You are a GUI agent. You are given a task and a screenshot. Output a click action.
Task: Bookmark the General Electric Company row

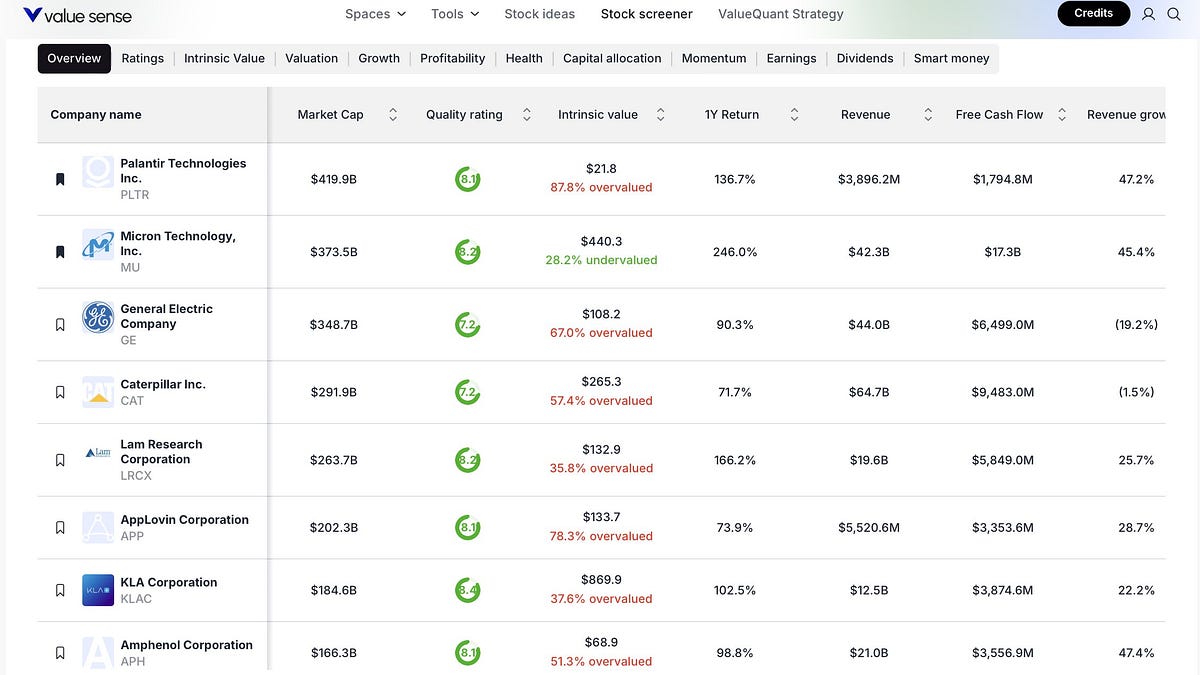click(x=60, y=325)
